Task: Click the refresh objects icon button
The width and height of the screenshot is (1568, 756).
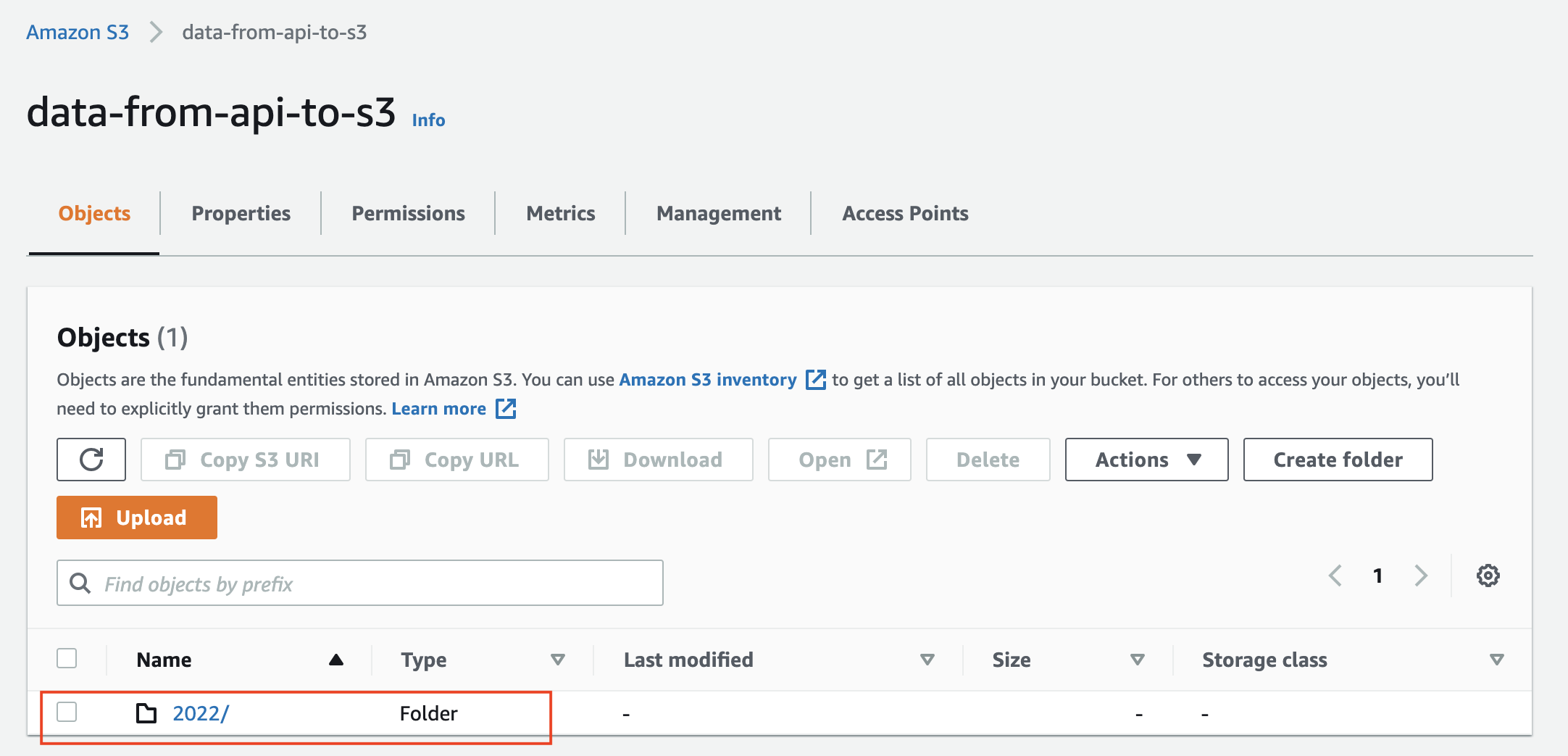Action: (x=91, y=460)
